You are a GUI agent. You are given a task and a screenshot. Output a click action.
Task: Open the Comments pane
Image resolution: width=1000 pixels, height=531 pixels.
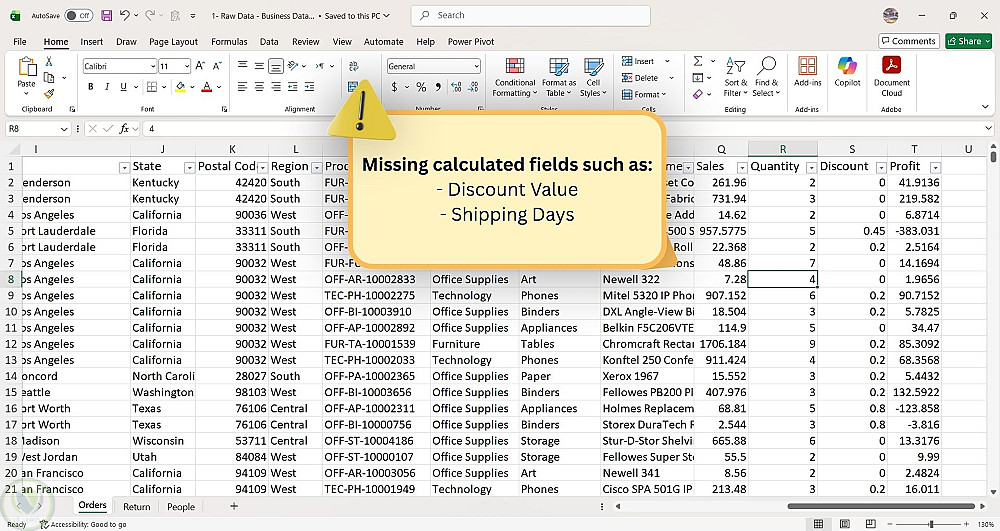[x=909, y=41]
